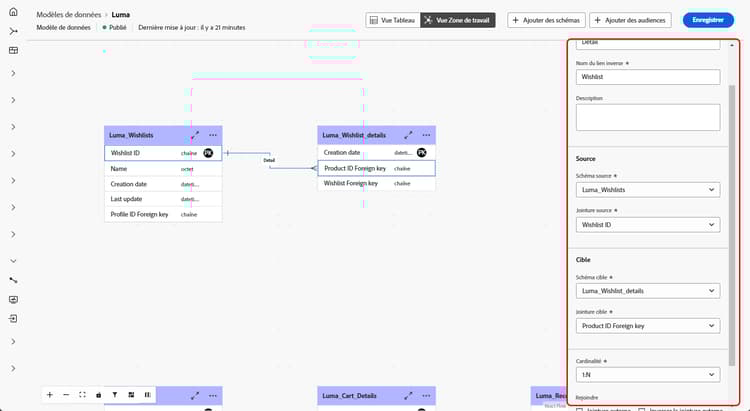This screenshot has height=411, width=750.
Task: Toggle the lock icon in the canvas toolbar
Action: tap(99, 395)
